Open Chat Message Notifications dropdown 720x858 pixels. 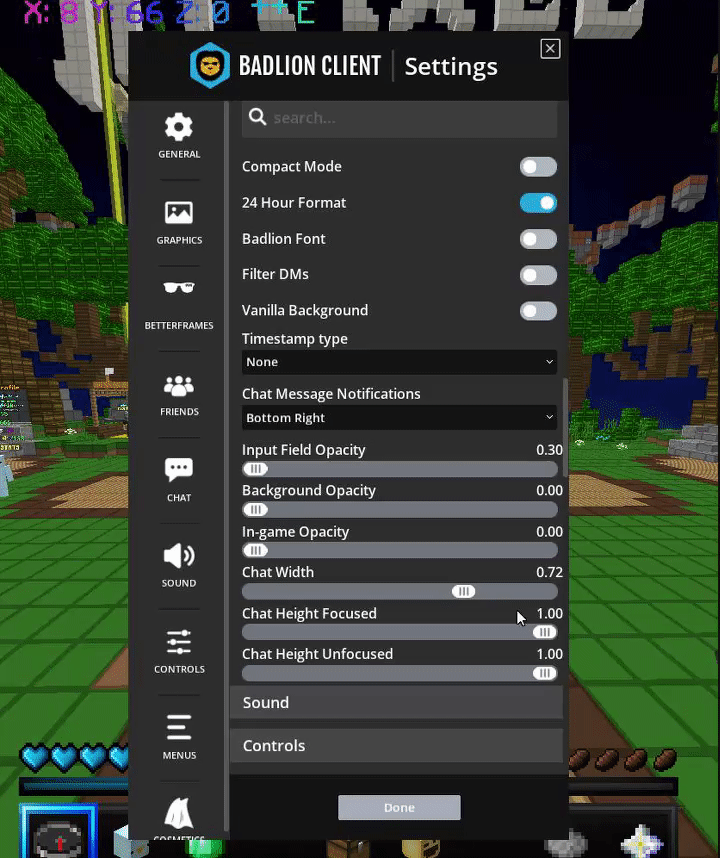click(x=399, y=418)
